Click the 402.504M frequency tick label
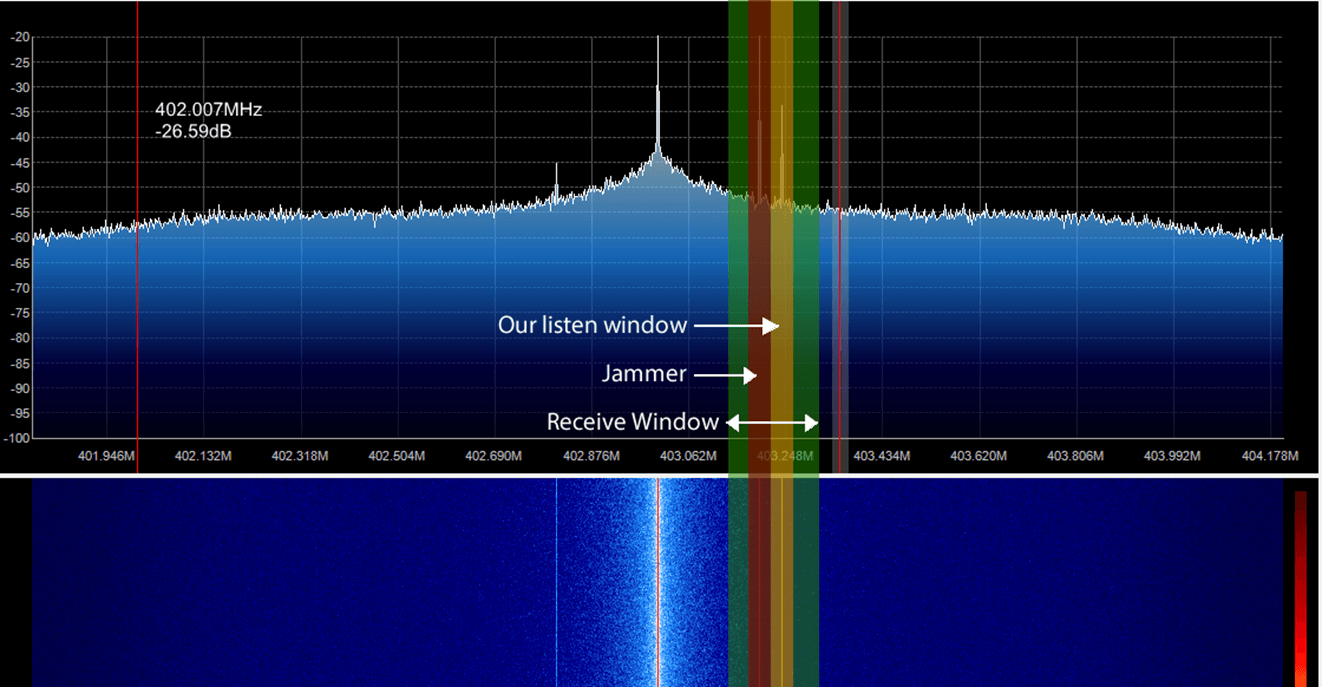Screen dimensions: 1322x687 tap(397, 456)
